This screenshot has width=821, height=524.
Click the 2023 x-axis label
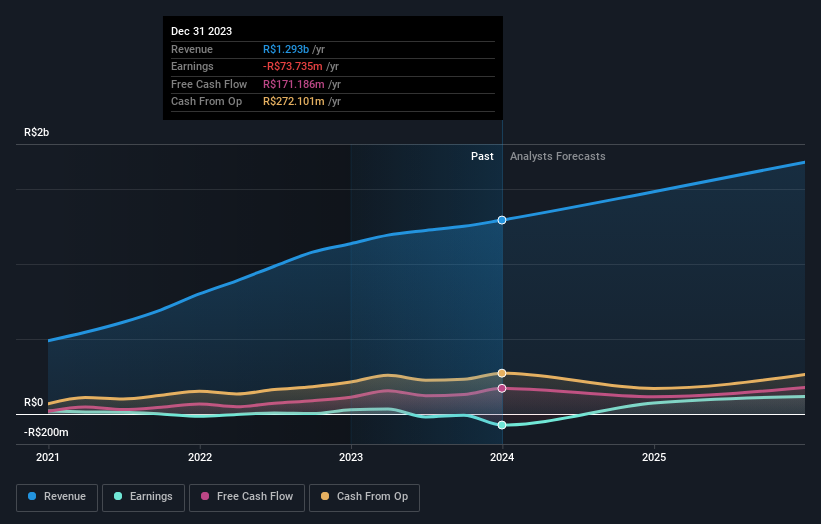coord(351,458)
